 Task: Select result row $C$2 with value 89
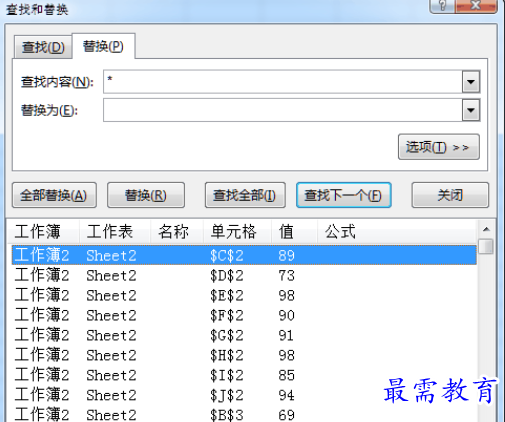point(244,255)
